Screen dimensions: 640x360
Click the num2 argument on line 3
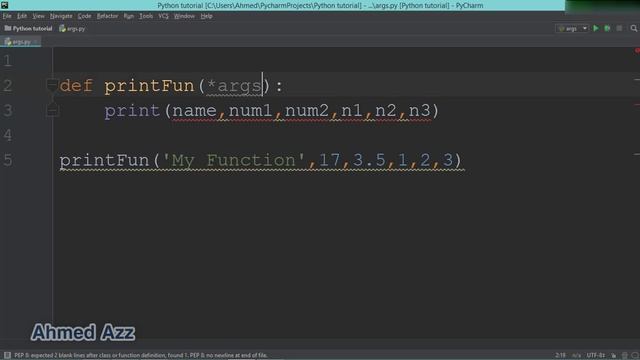click(307, 111)
